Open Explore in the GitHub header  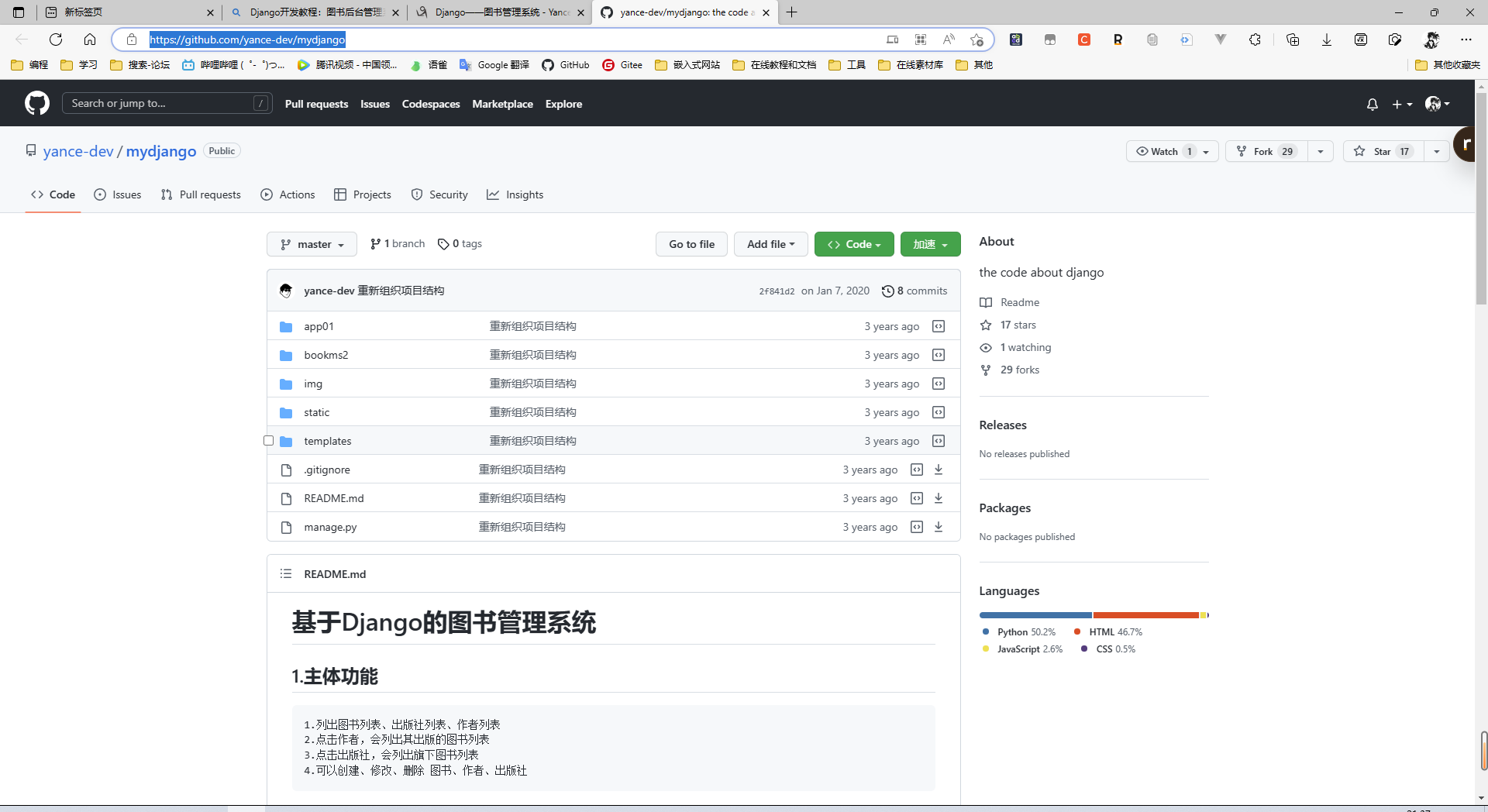563,104
